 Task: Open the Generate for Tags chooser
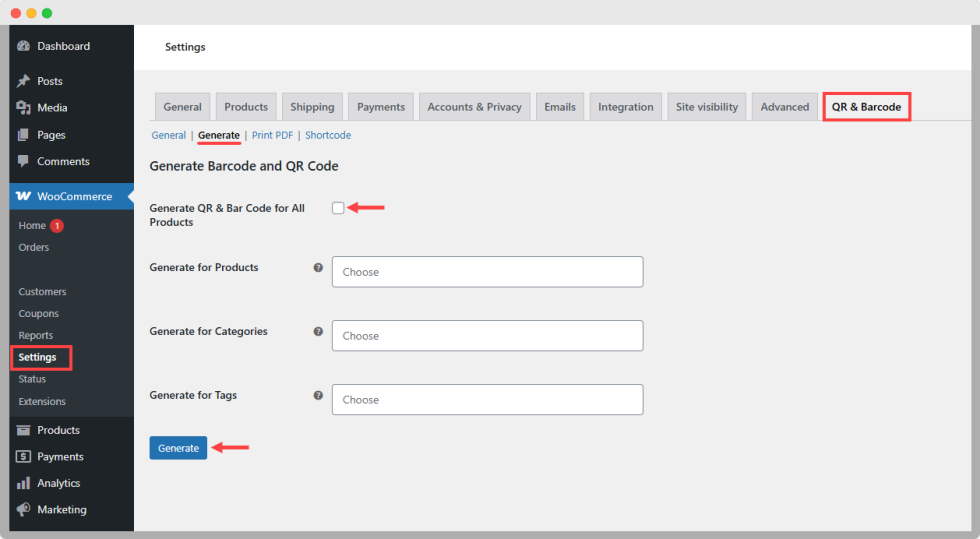click(487, 400)
